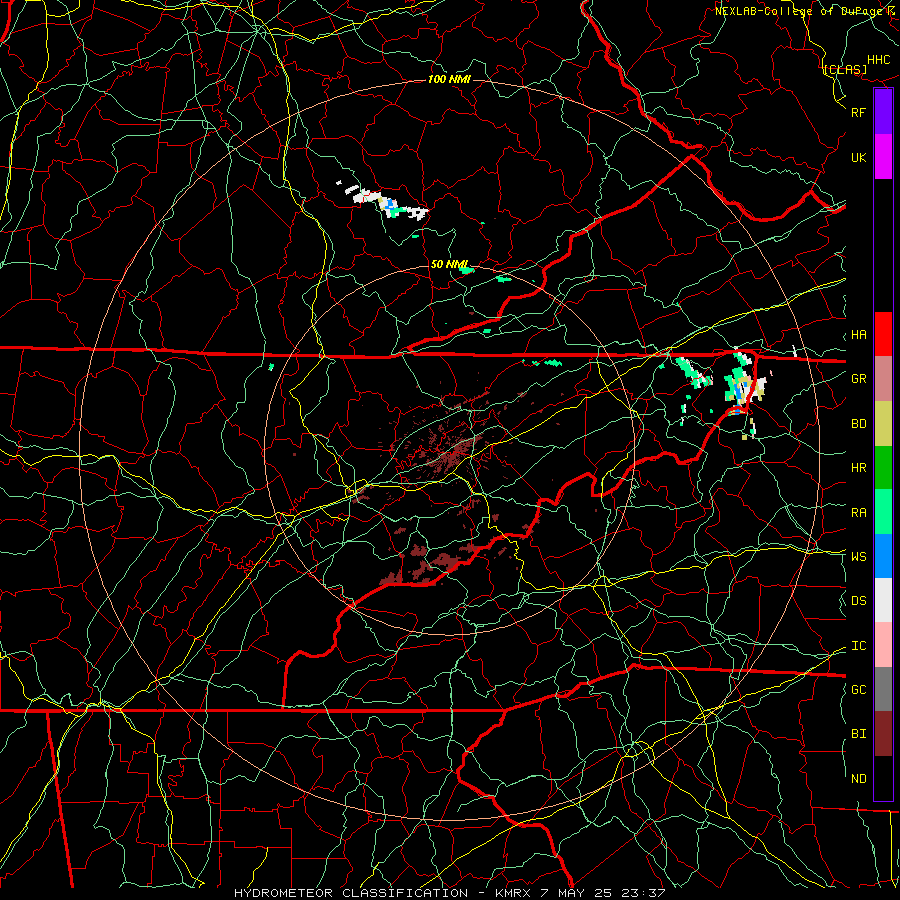Click the RA legend label
Screen dimensions: 900x900
click(x=858, y=513)
